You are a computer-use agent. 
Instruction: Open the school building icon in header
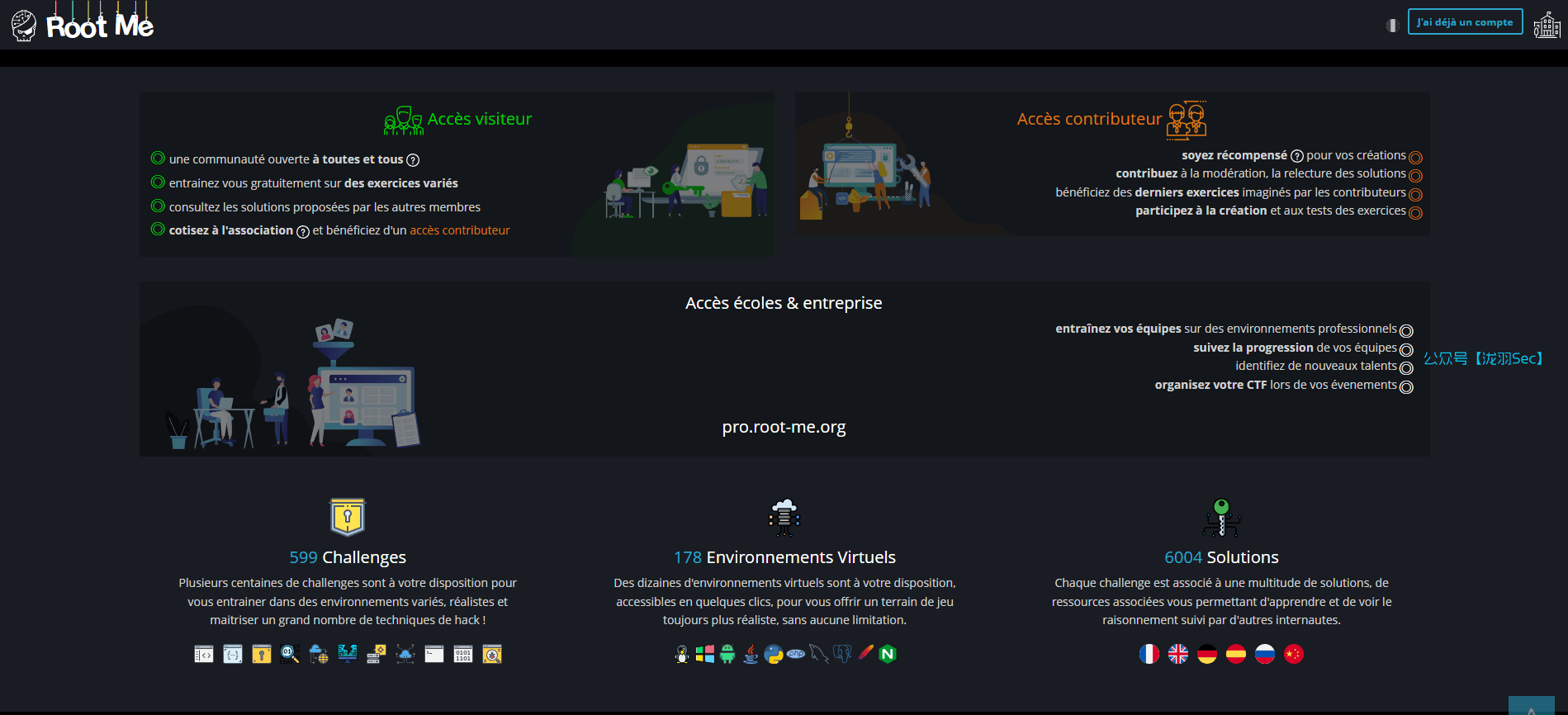(1547, 26)
